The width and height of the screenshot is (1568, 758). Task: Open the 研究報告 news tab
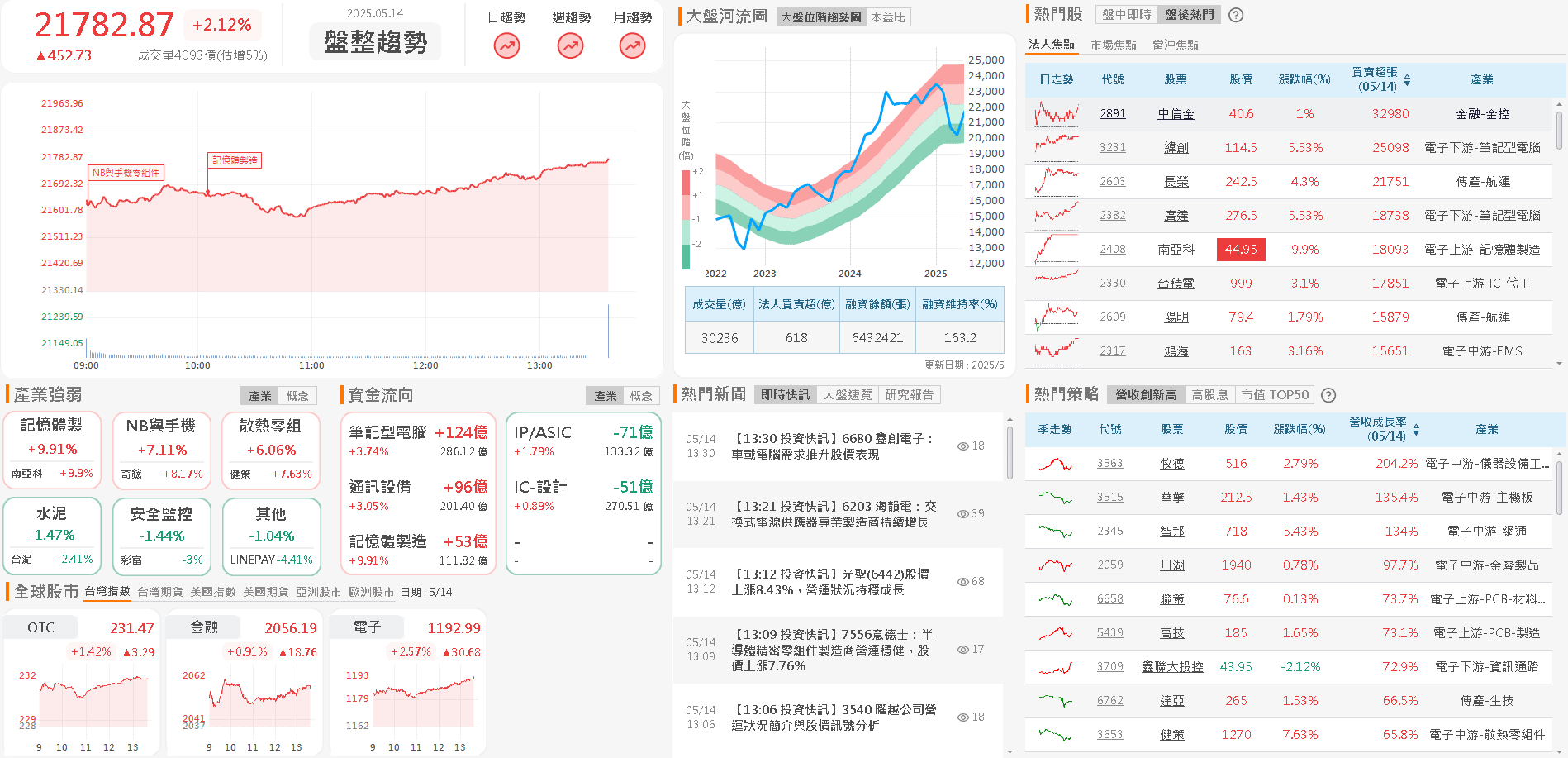click(x=910, y=395)
